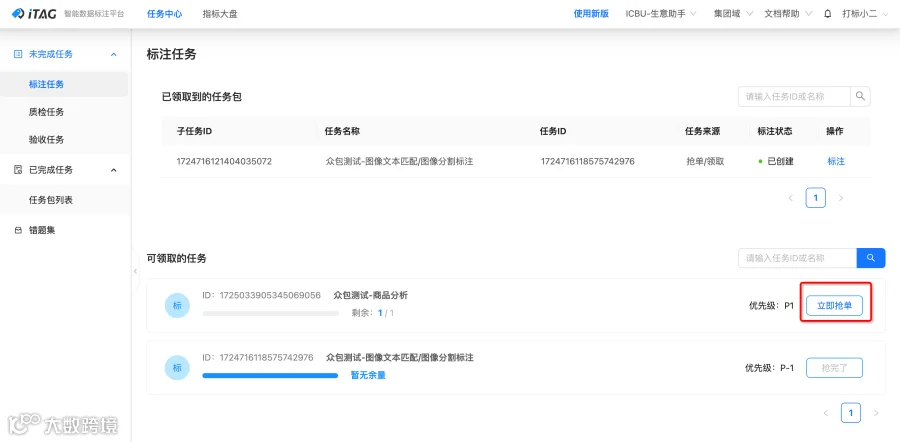Screen dimensions: 900x442
Task: Click search icon in claimed task packages
Action: (x=860, y=96)
